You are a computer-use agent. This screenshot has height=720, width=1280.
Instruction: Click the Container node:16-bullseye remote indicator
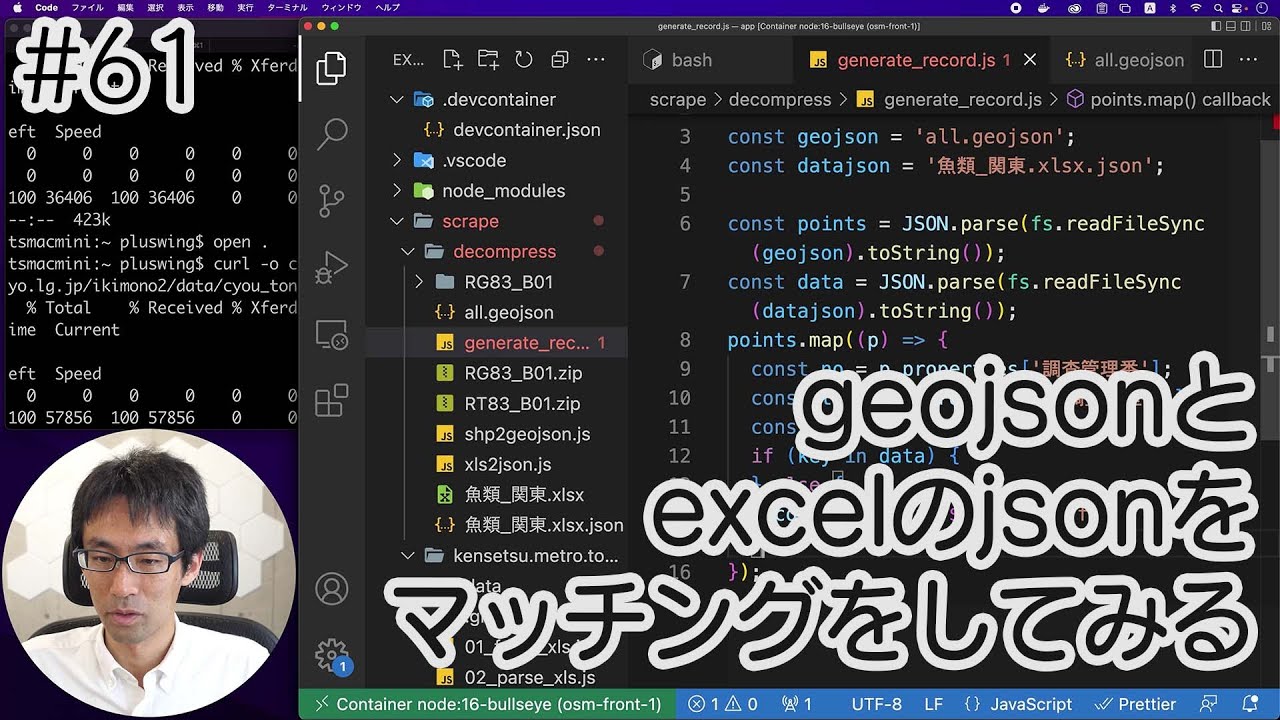coord(488,704)
